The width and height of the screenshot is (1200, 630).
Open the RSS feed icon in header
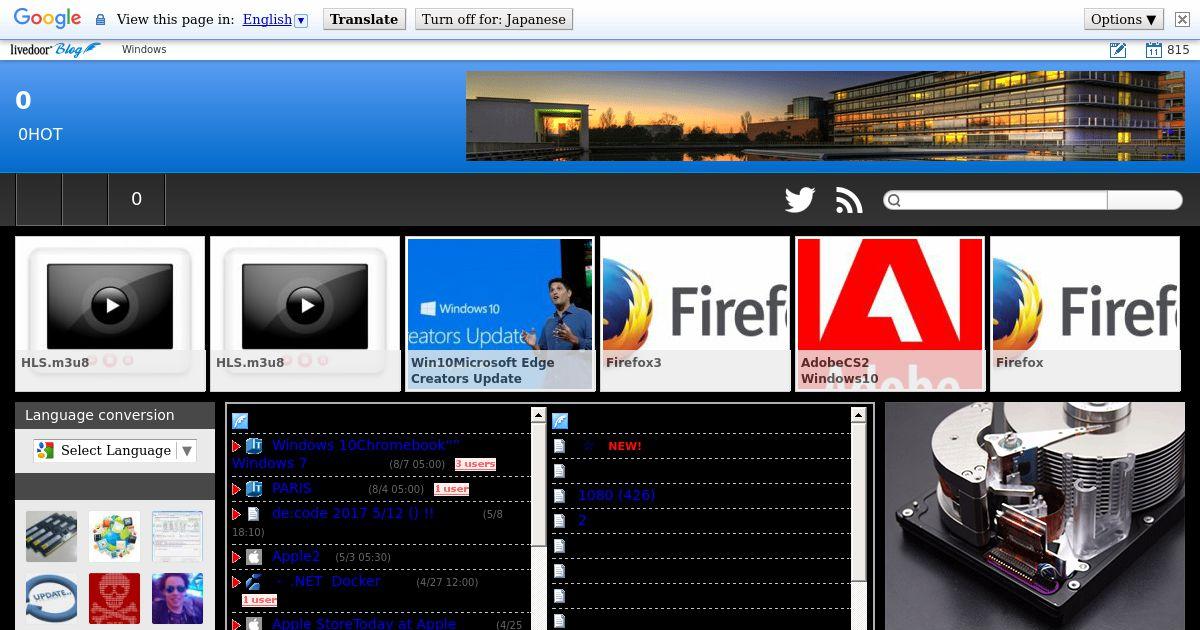click(849, 200)
